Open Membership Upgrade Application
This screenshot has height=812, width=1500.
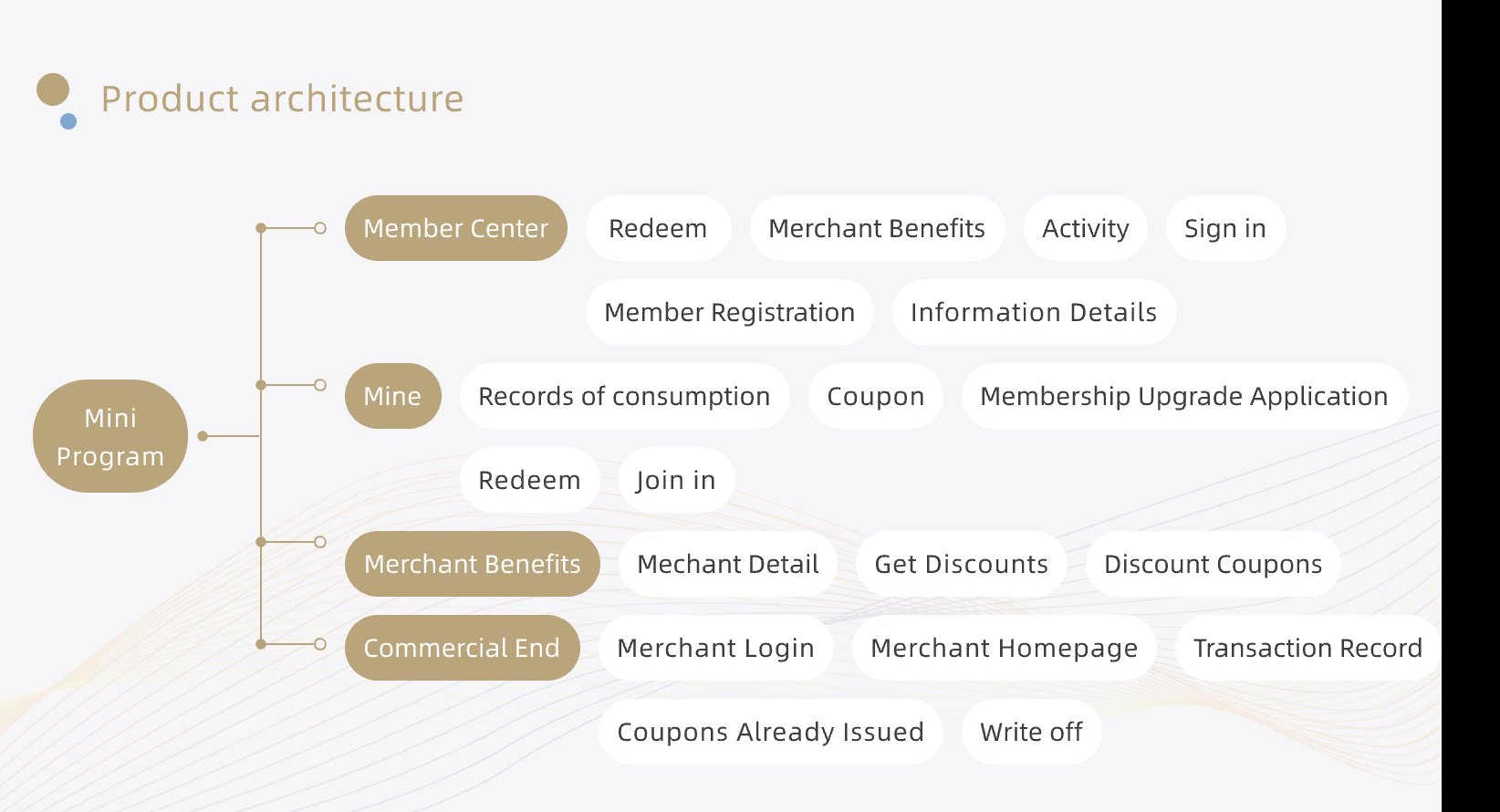pos(1183,396)
